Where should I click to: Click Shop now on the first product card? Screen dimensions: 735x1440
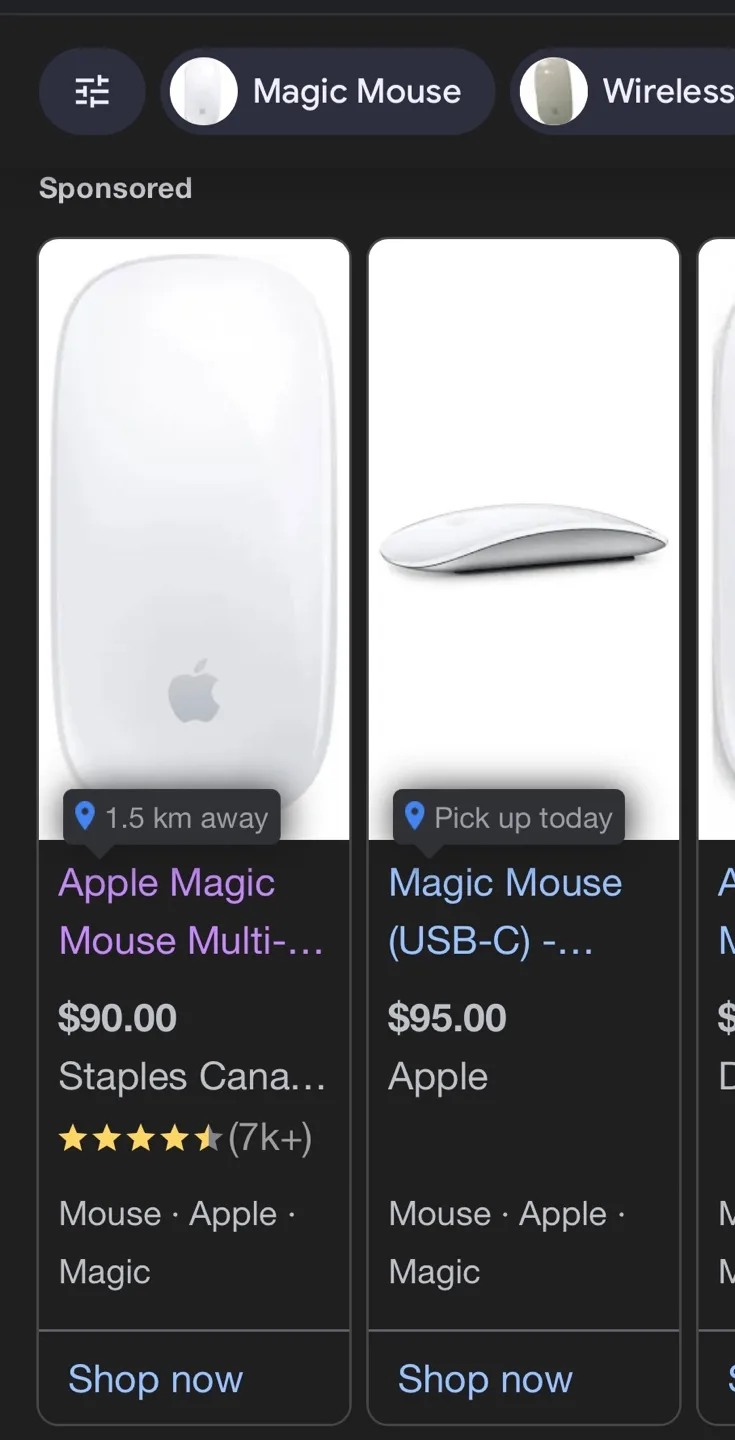pyautogui.click(x=155, y=1378)
